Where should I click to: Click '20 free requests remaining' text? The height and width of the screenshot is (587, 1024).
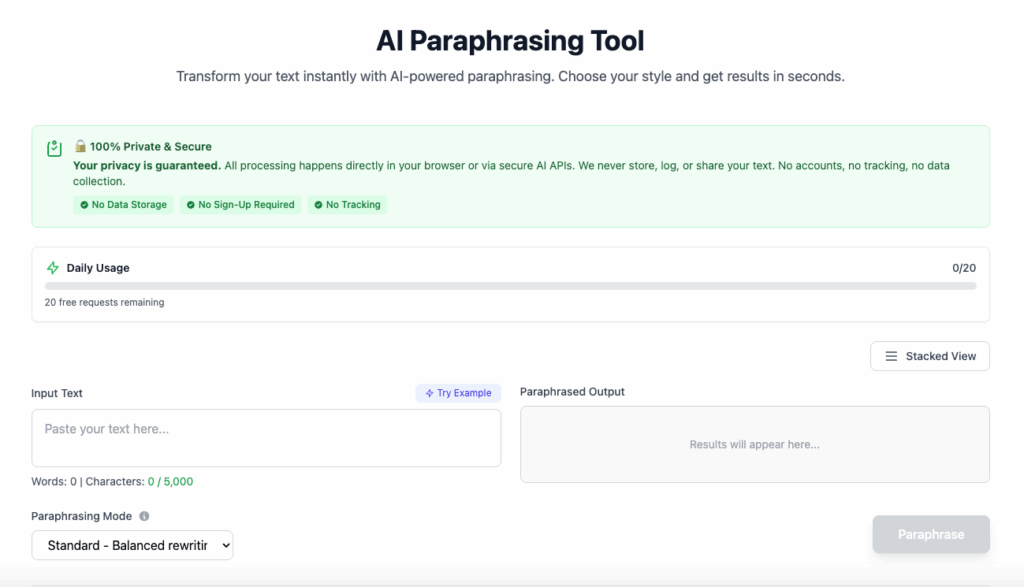point(104,302)
